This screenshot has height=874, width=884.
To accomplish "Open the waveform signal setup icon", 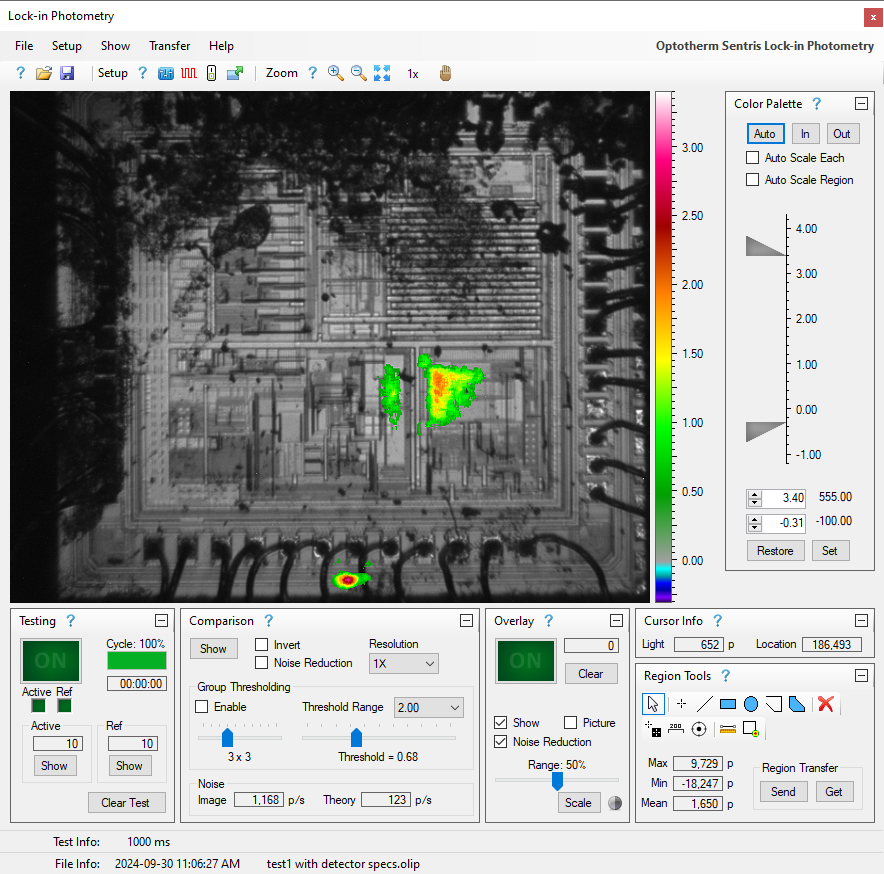I will [x=189, y=73].
